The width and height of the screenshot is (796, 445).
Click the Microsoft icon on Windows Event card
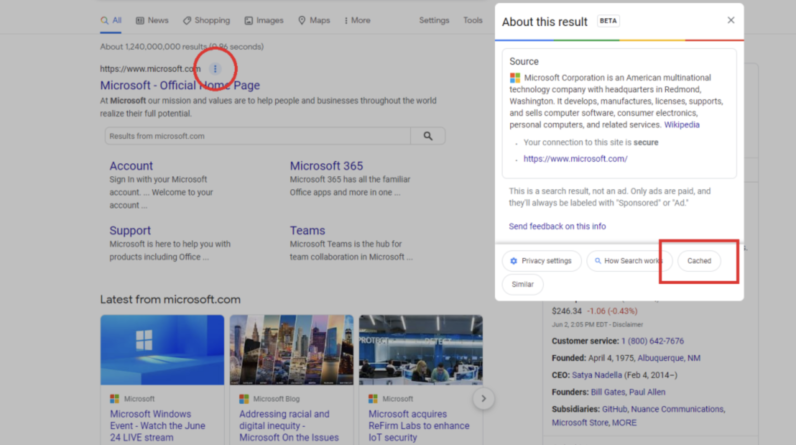115,399
